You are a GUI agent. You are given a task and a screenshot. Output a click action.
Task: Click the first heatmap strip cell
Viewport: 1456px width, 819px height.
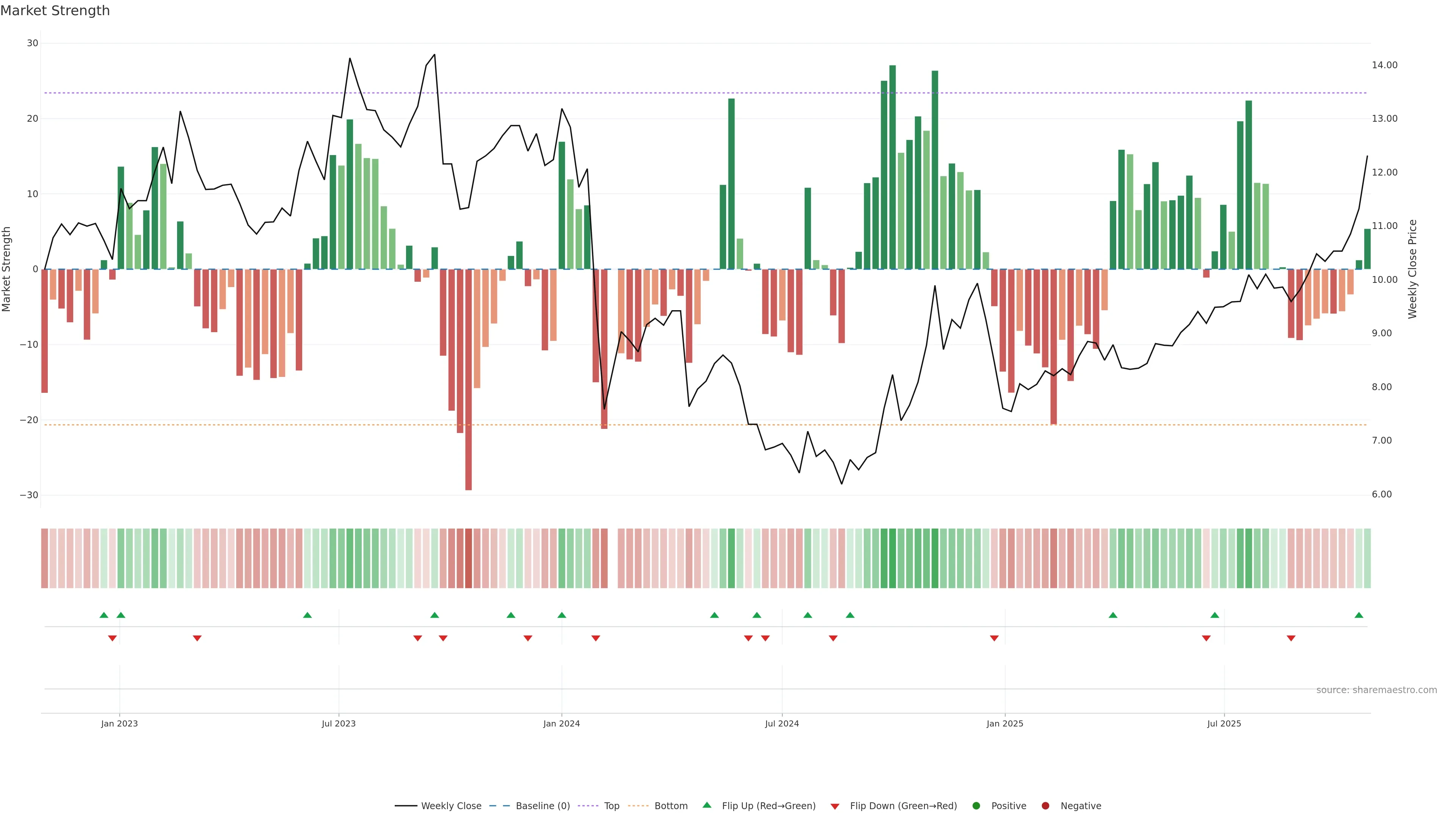coord(44,558)
